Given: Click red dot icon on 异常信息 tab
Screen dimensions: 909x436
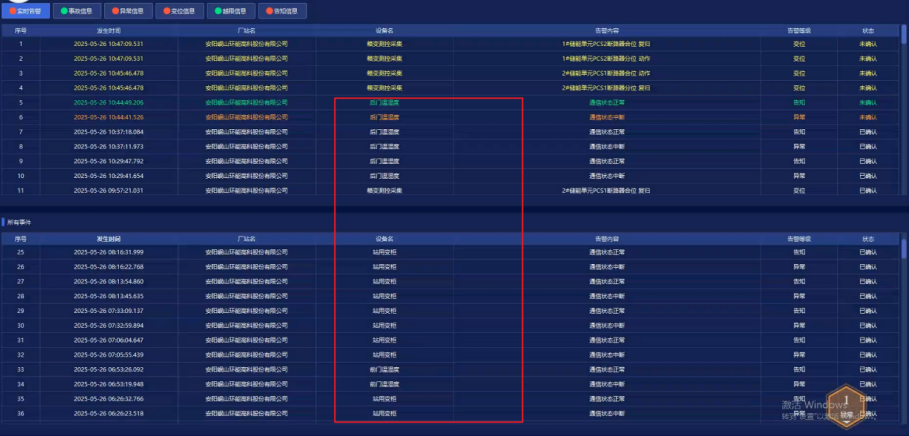Looking at the screenshot, I should (115, 11).
